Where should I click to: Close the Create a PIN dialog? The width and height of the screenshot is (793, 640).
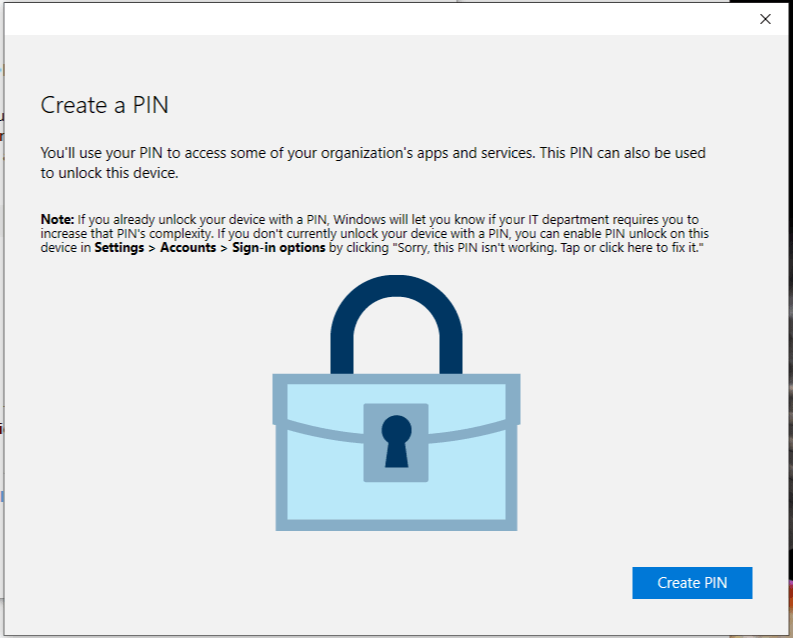pos(765,19)
